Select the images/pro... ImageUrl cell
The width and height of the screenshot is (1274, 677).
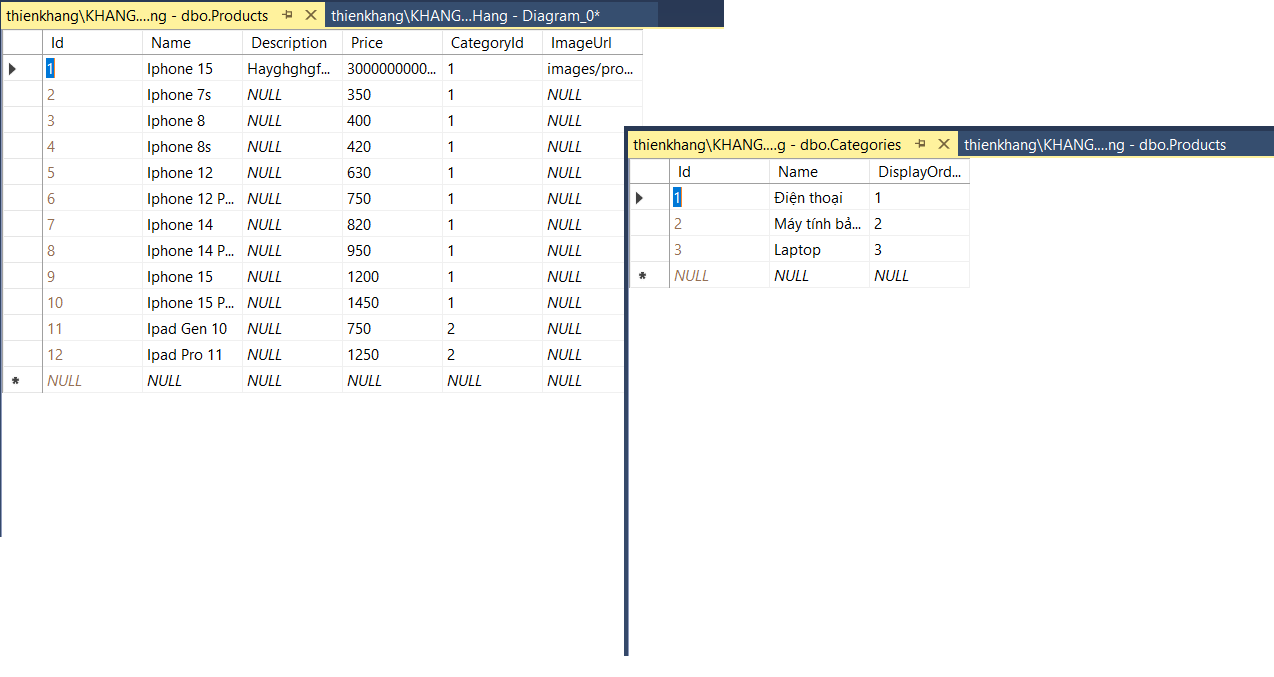click(592, 69)
